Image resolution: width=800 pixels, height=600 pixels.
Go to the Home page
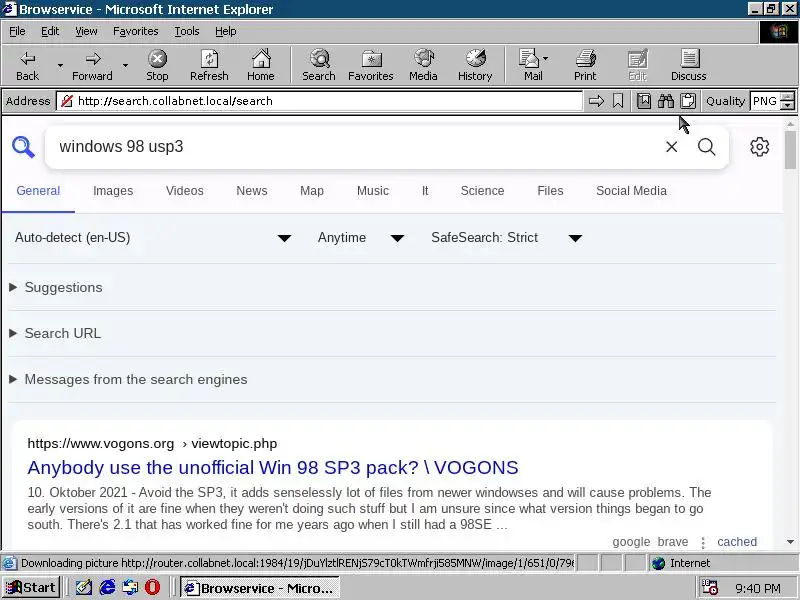[261, 65]
